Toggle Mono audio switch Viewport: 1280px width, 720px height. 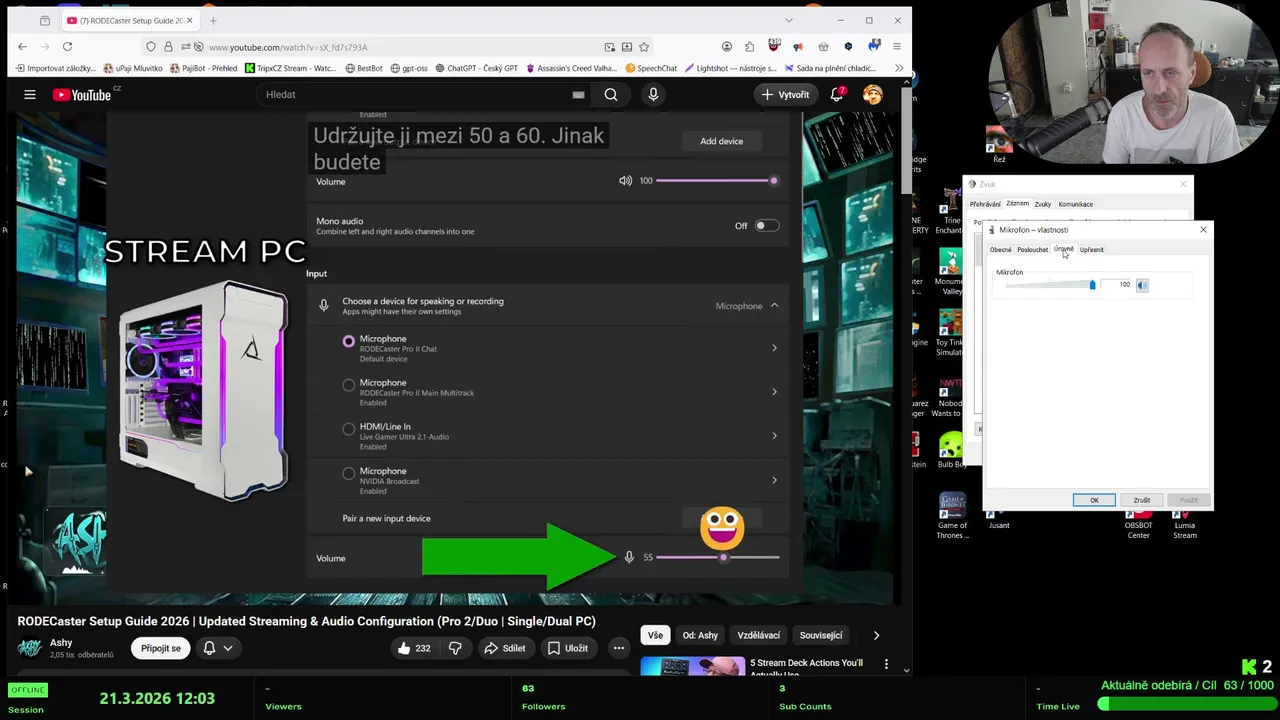tap(766, 226)
